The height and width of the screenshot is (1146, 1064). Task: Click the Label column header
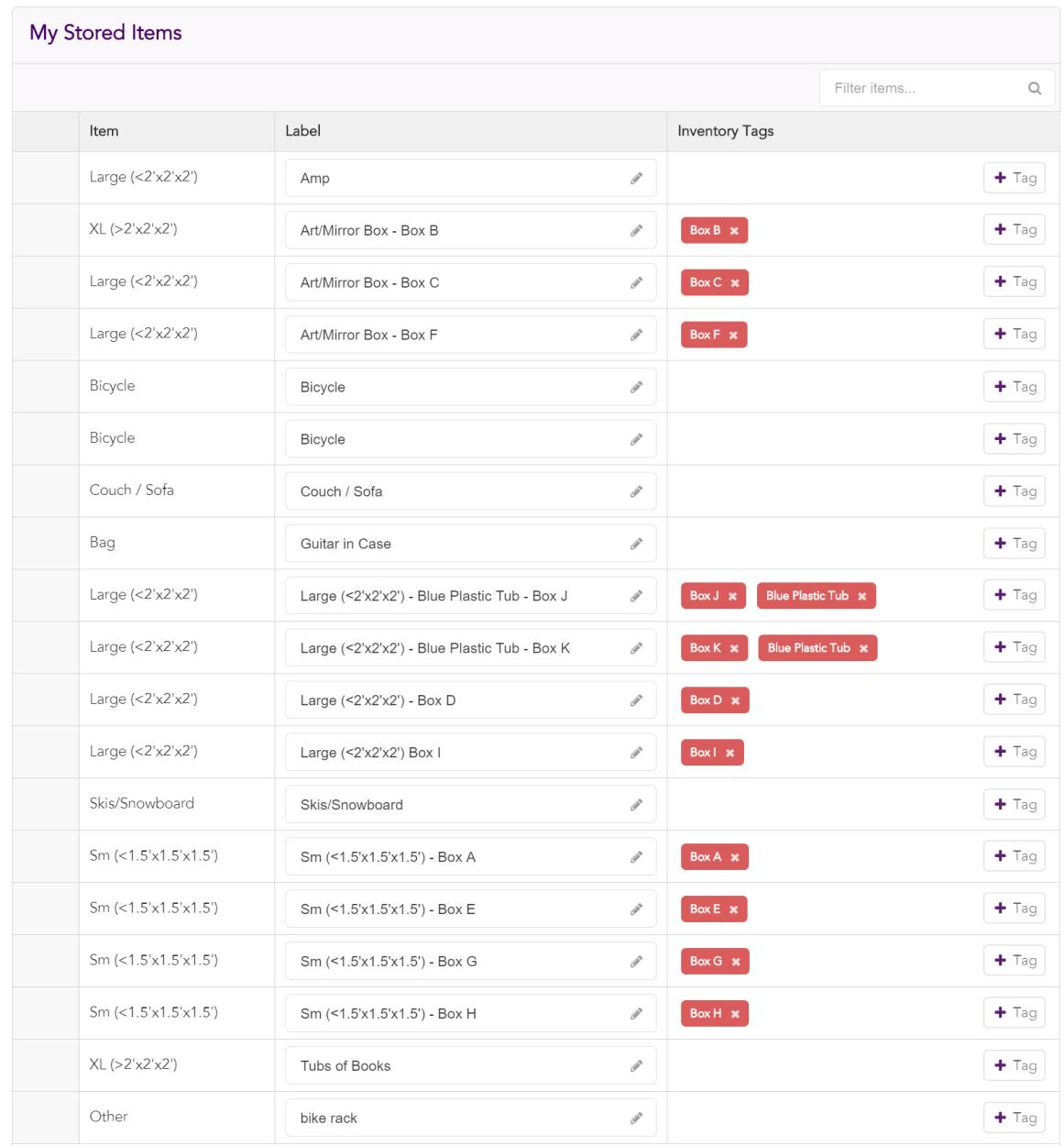(x=302, y=131)
